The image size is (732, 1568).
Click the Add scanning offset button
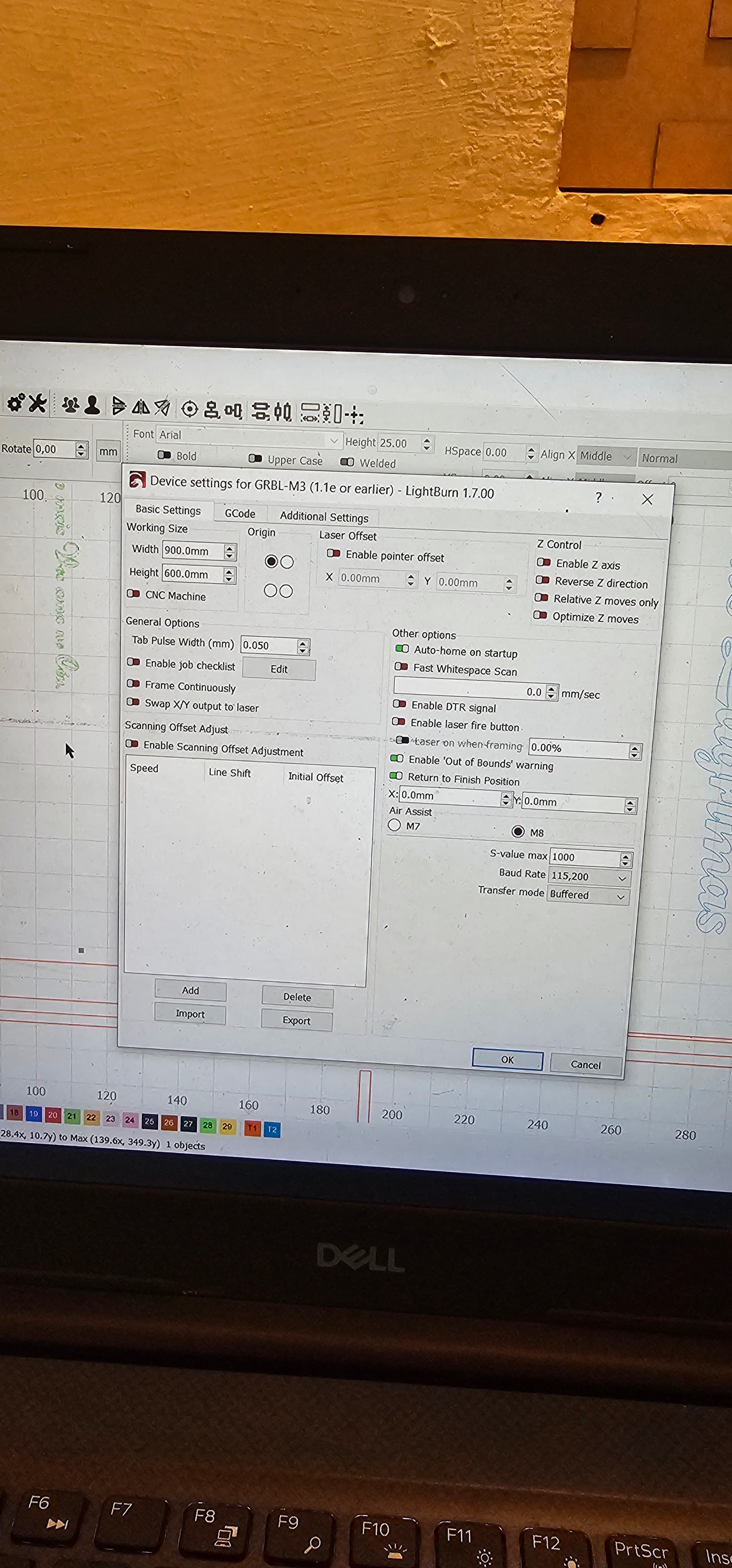pyautogui.click(x=190, y=990)
